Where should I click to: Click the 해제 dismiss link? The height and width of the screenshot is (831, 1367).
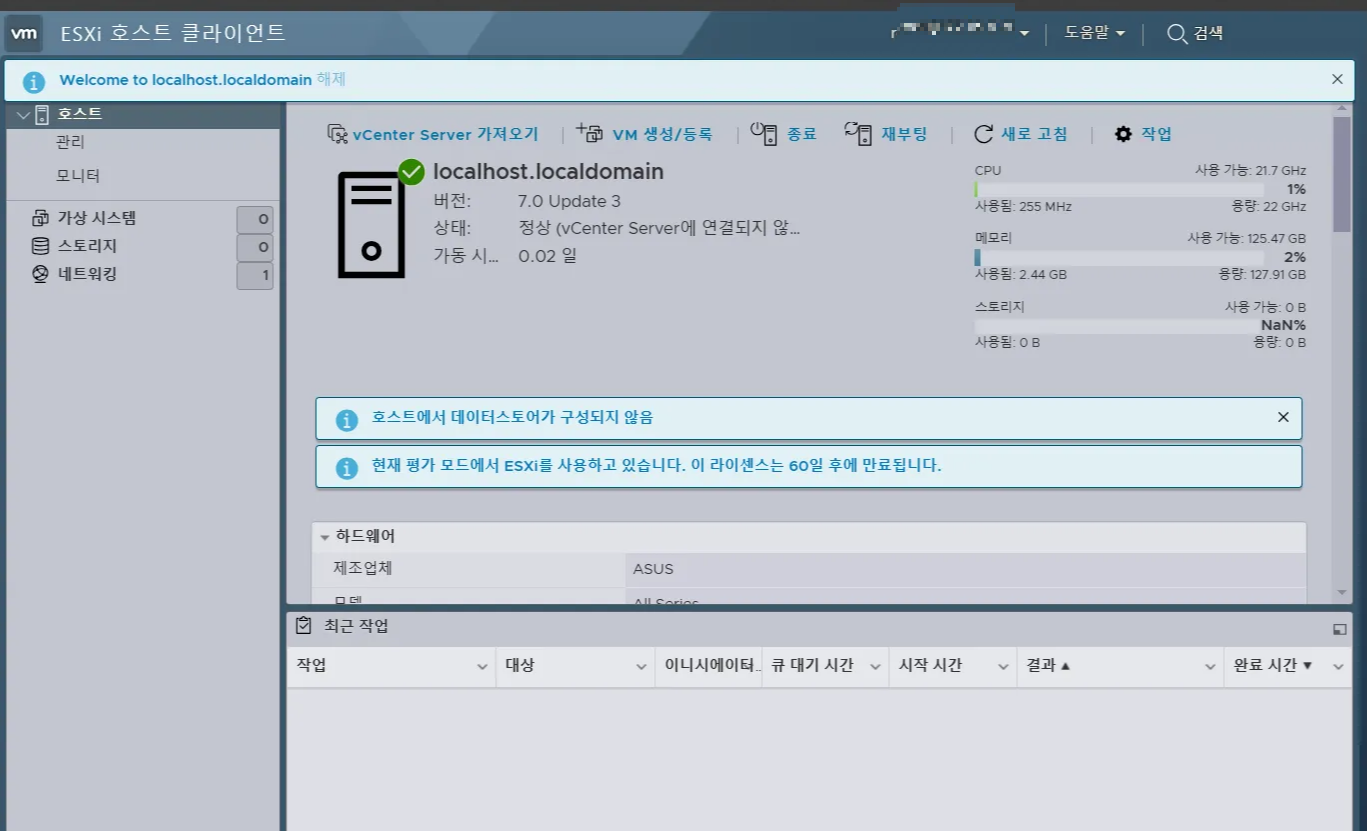click(x=331, y=80)
